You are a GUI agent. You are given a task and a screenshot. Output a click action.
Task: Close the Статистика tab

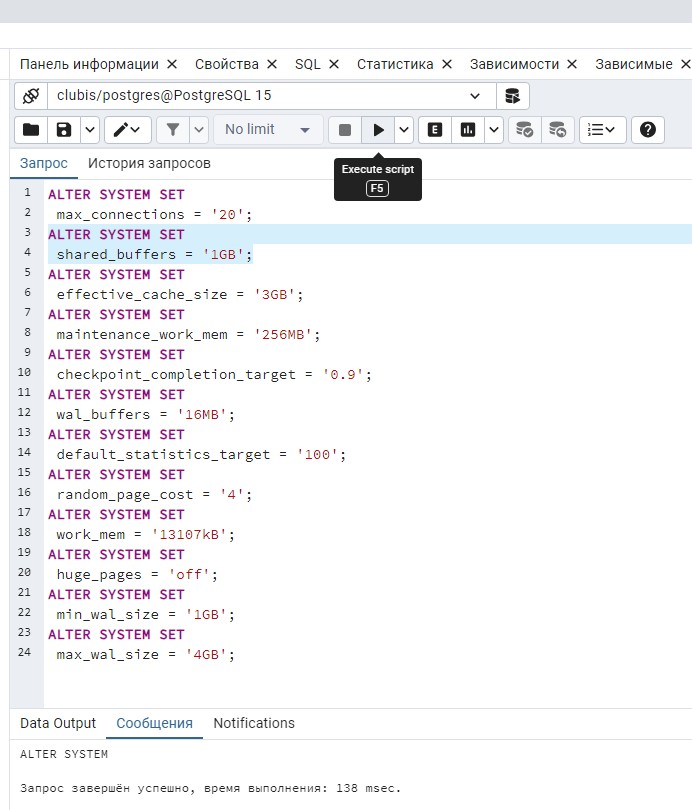pyautogui.click(x=447, y=64)
